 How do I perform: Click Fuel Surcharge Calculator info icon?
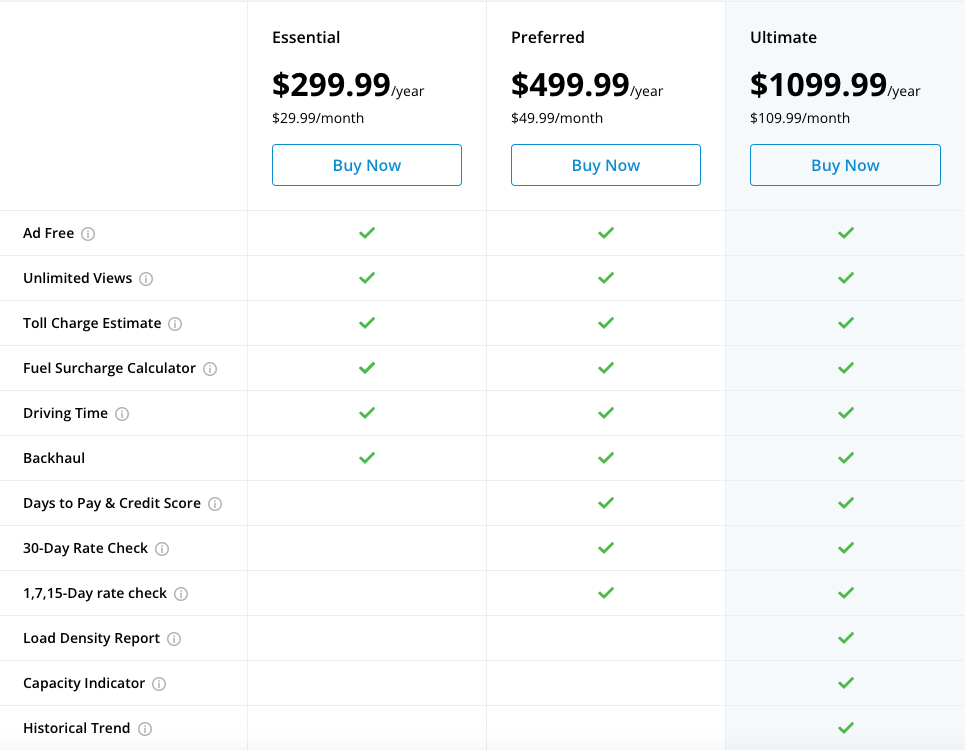[210, 369]
